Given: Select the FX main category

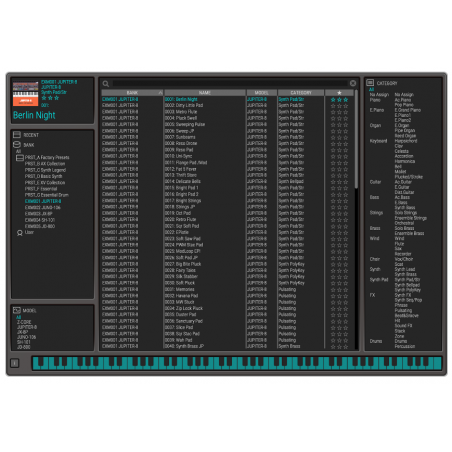Looking at the screenshot, I should coord(372,295).
